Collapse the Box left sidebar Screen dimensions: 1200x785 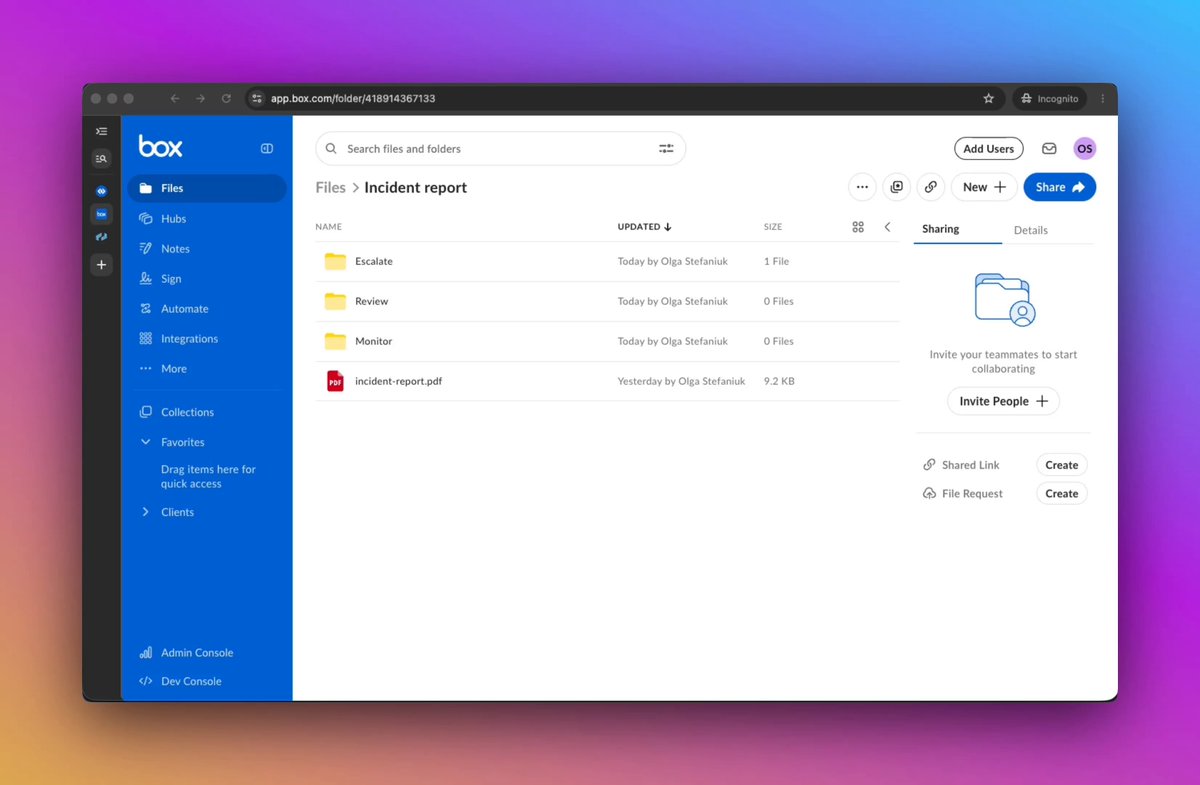(267, 148)
